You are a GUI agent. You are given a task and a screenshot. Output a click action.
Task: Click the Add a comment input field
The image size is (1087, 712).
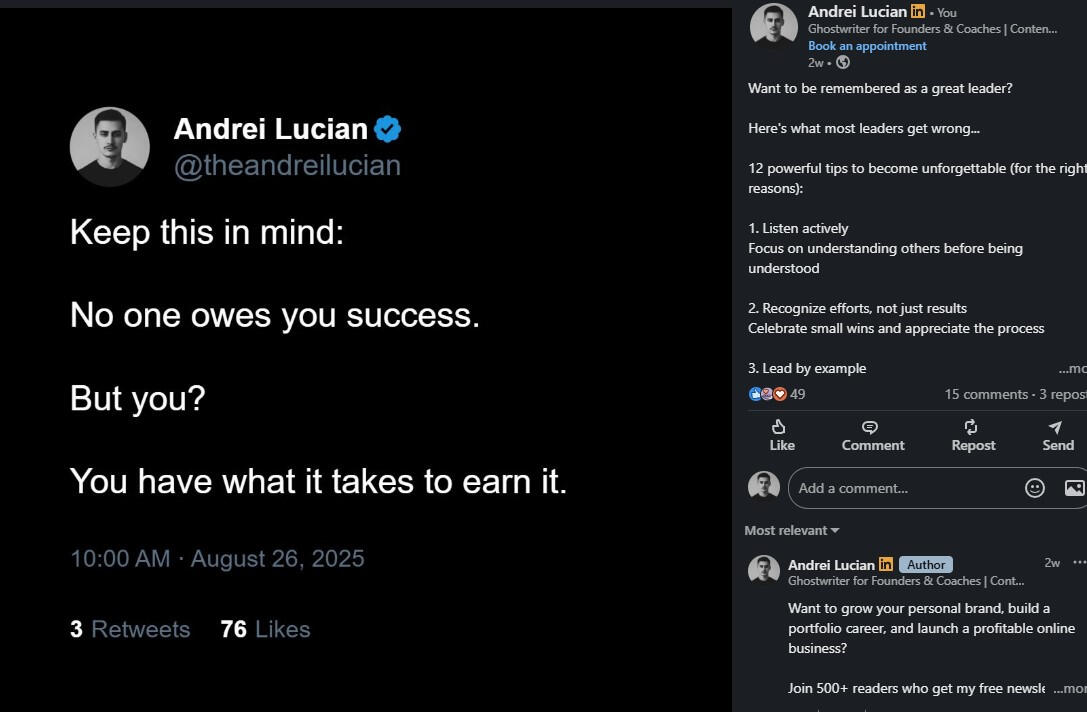[x=900, y=488]
